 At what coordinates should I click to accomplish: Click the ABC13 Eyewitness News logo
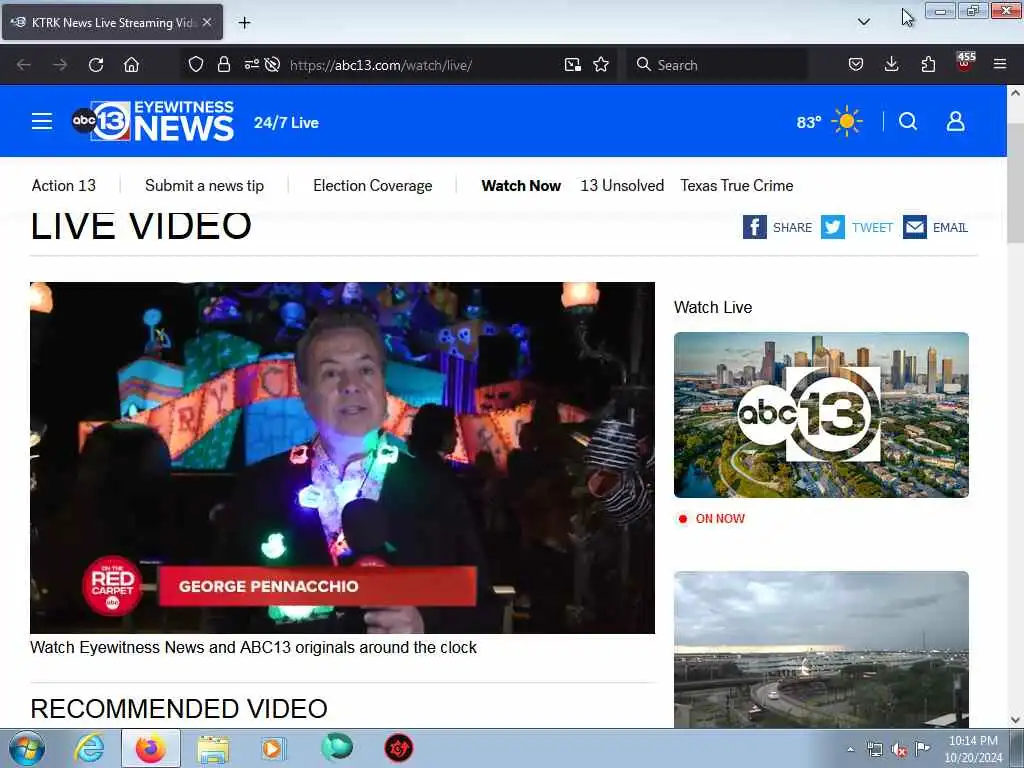(153, 121)
